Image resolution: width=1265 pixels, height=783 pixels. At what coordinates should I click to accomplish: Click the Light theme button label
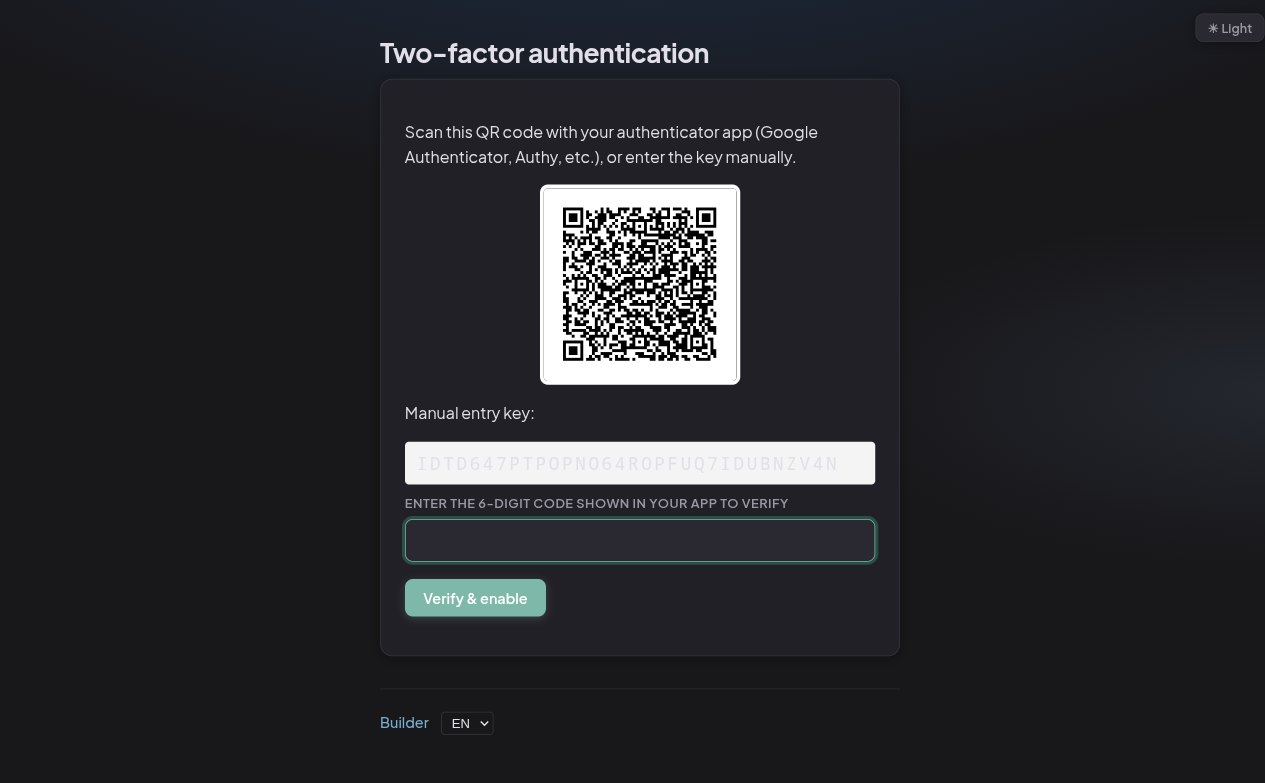1236,28
